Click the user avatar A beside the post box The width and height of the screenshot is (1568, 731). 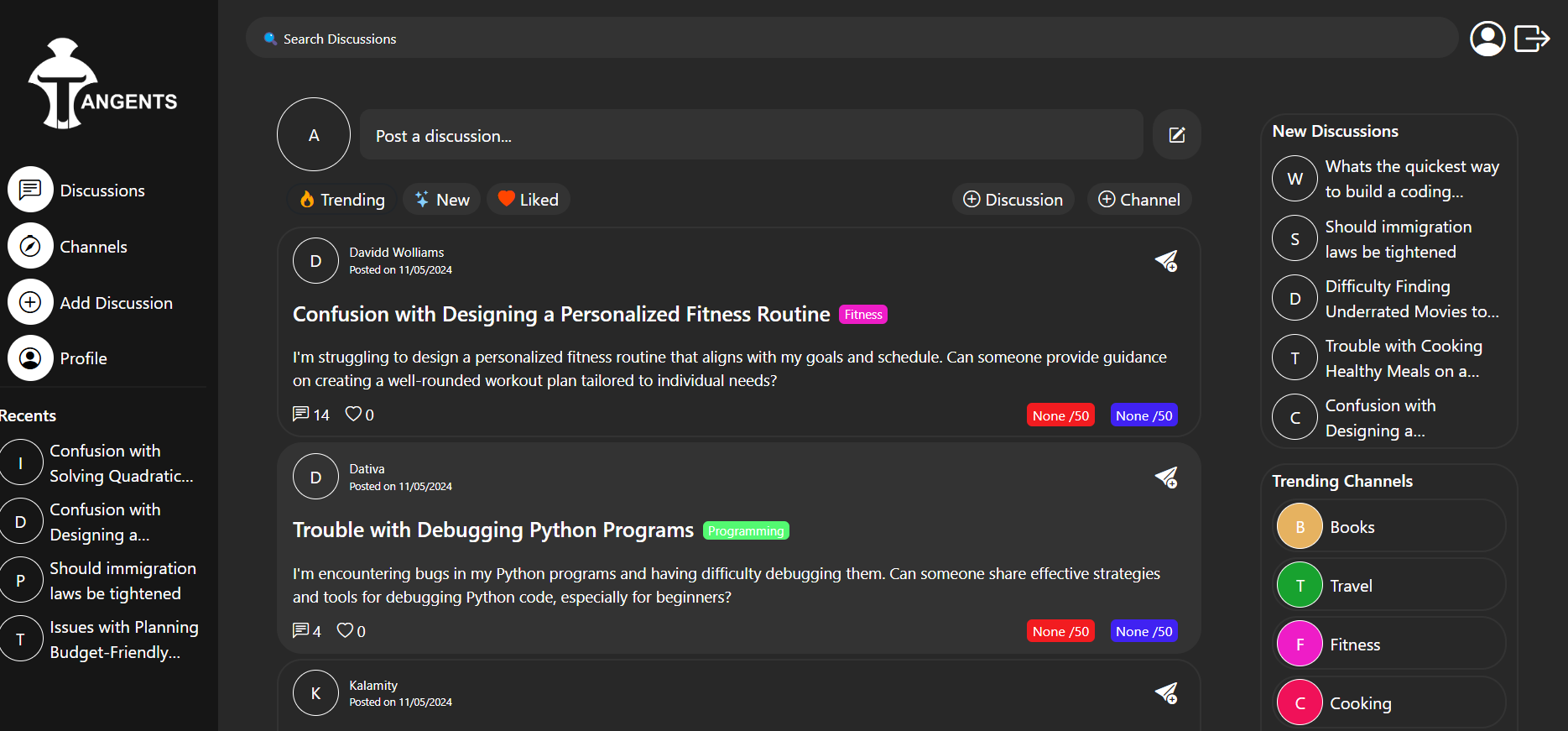(314, 135)
